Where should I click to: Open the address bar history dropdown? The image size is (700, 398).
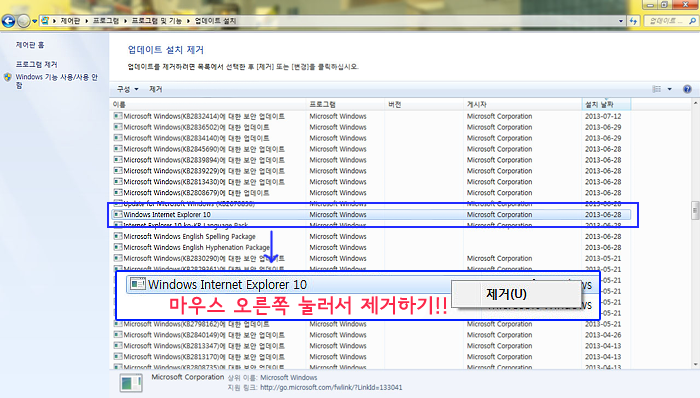pos(621,21)
